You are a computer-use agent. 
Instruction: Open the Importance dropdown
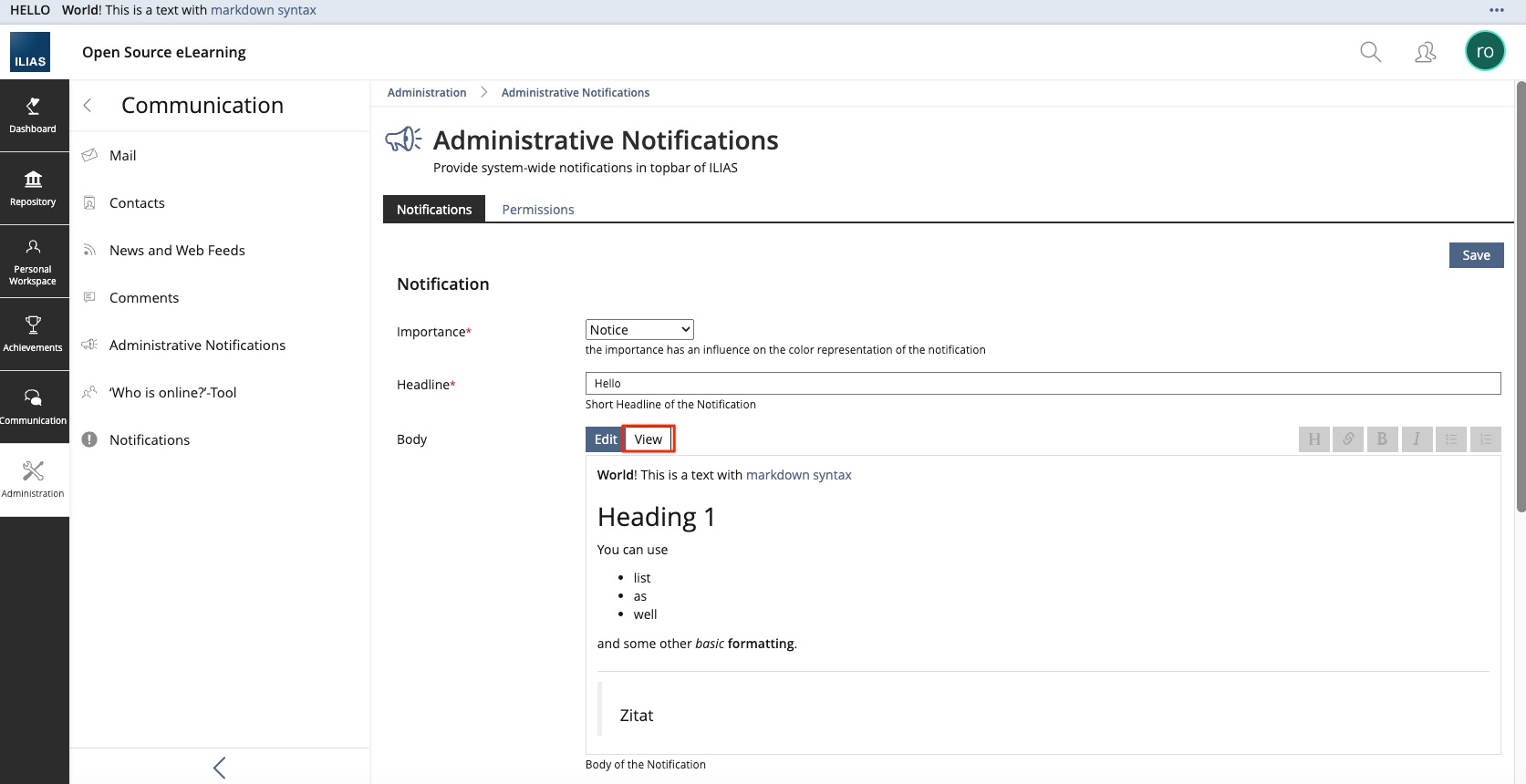coord(639,330)
